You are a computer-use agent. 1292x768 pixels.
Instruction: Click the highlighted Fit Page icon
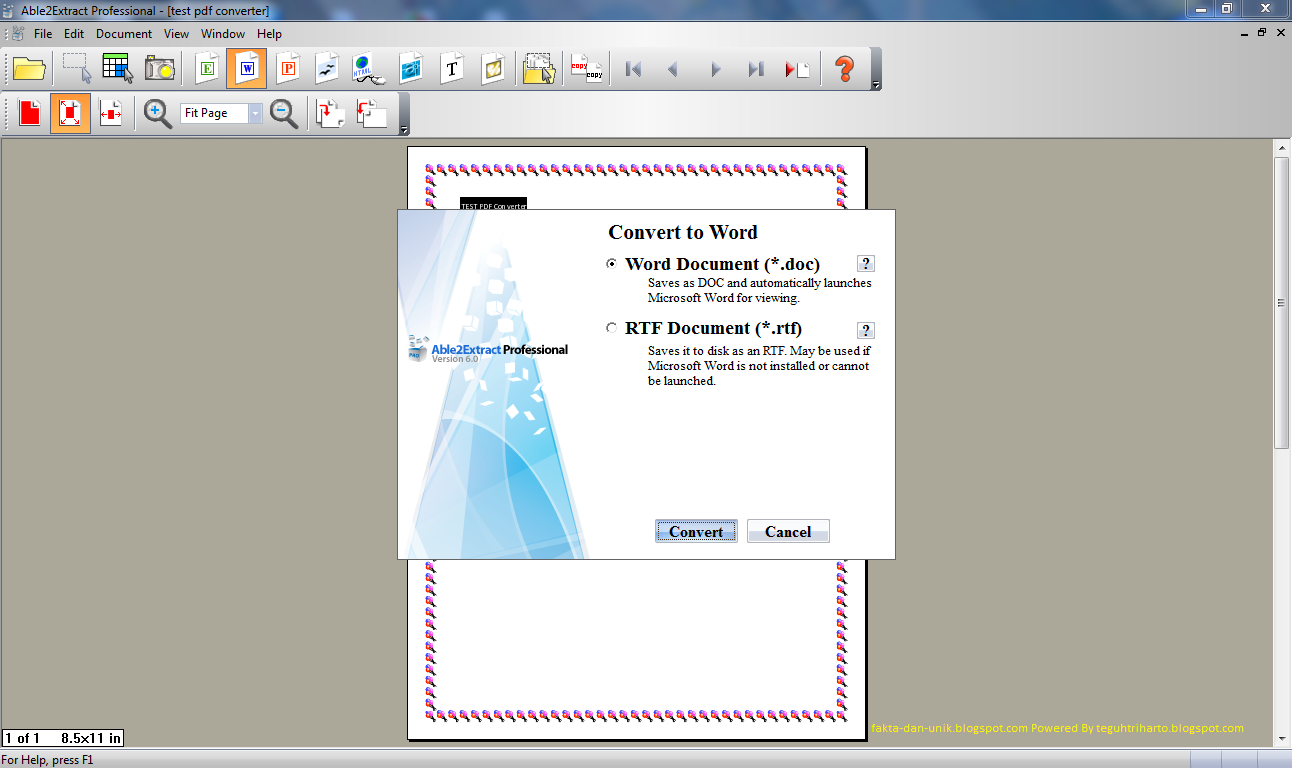(x=70, y=114)
